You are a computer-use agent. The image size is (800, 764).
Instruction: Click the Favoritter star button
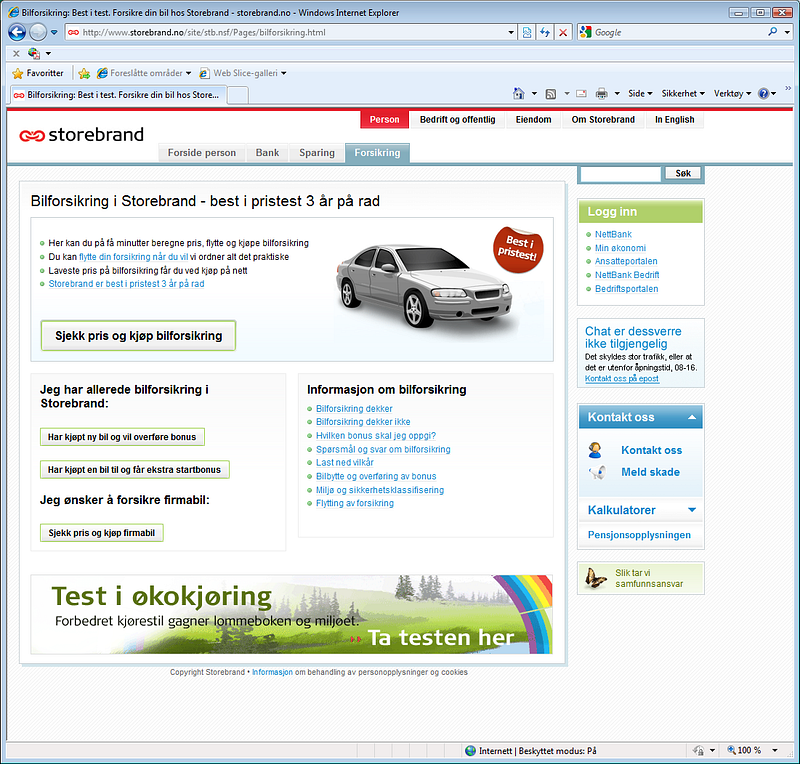pyautogui.click(x=38, y=73)
